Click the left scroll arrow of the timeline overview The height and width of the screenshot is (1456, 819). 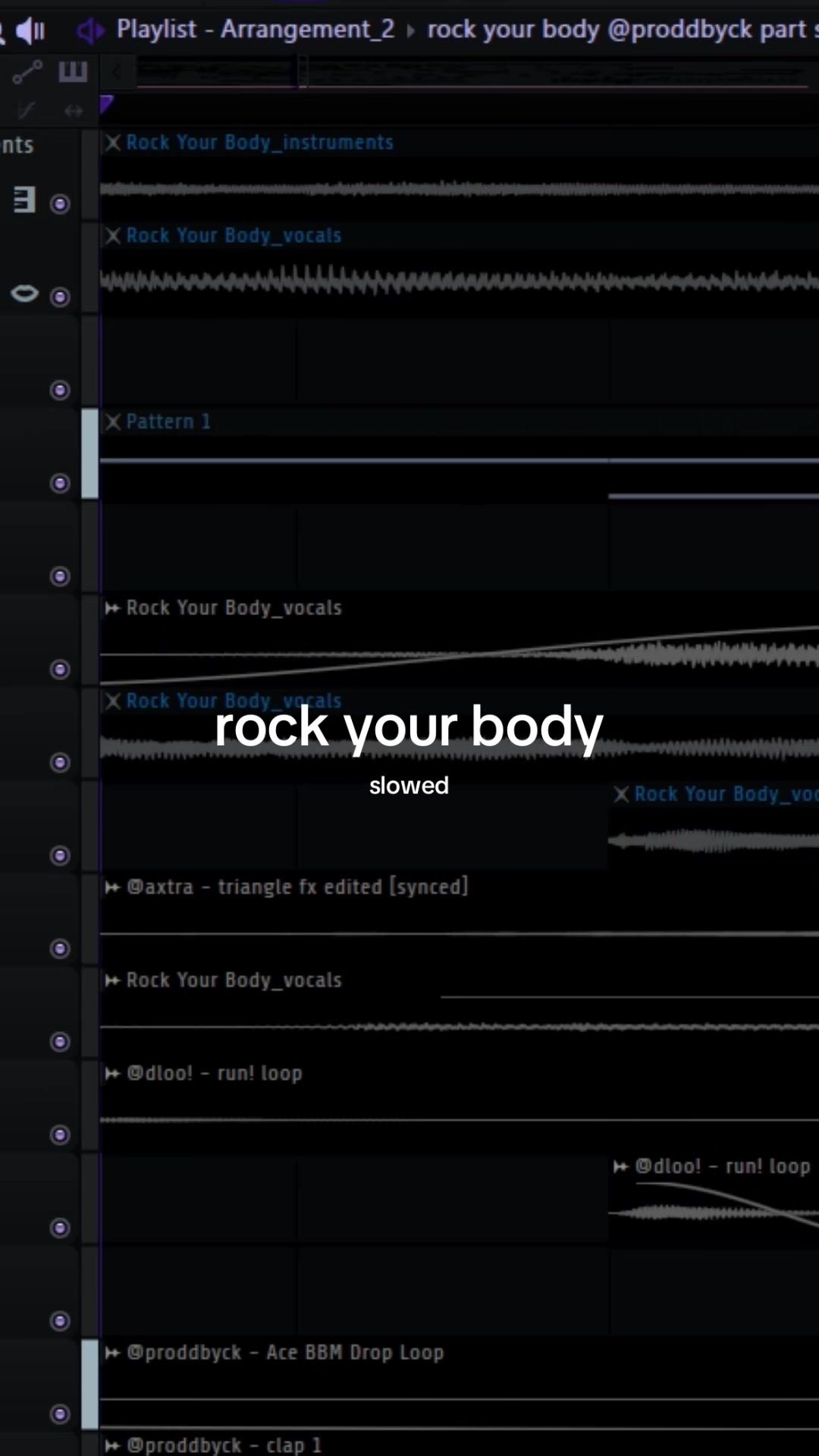[x=116, y=73]
